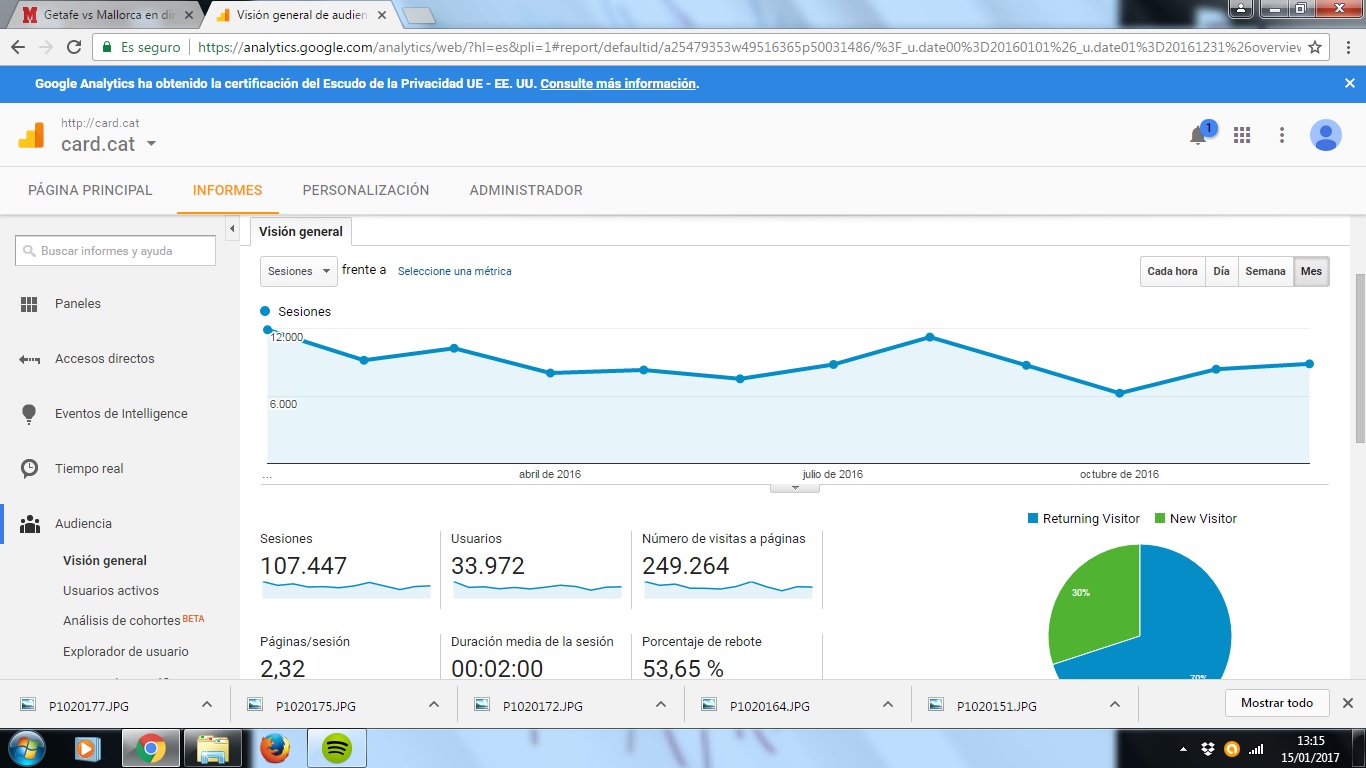Click the user account avatar
Viewport: 1366px width, 768px height.
(x=1325, y=135)
